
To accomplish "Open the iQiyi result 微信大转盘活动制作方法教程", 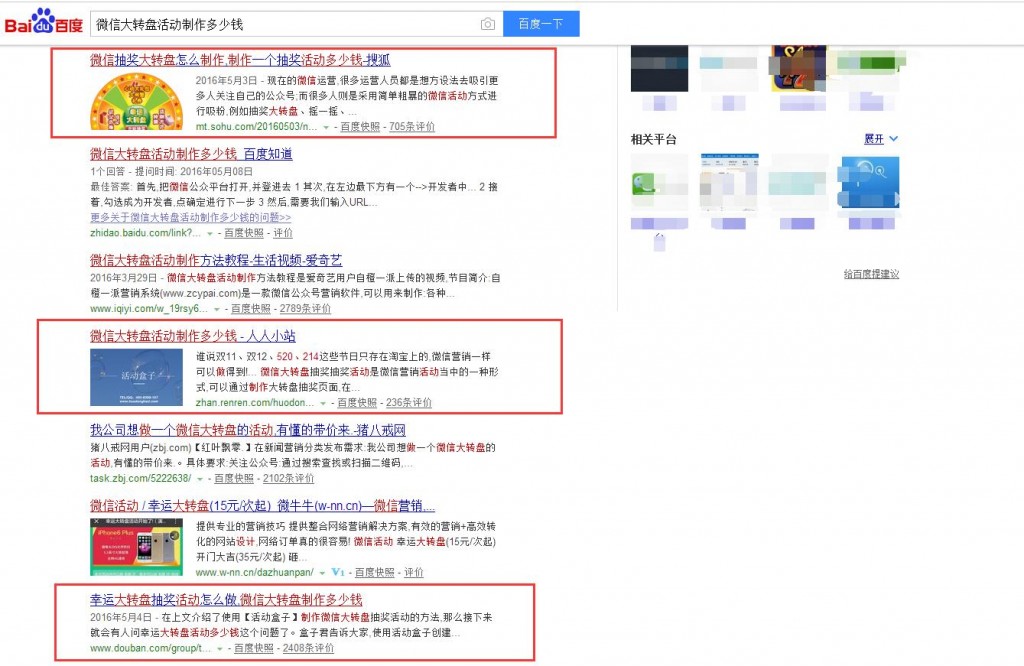I will (216, 261).
